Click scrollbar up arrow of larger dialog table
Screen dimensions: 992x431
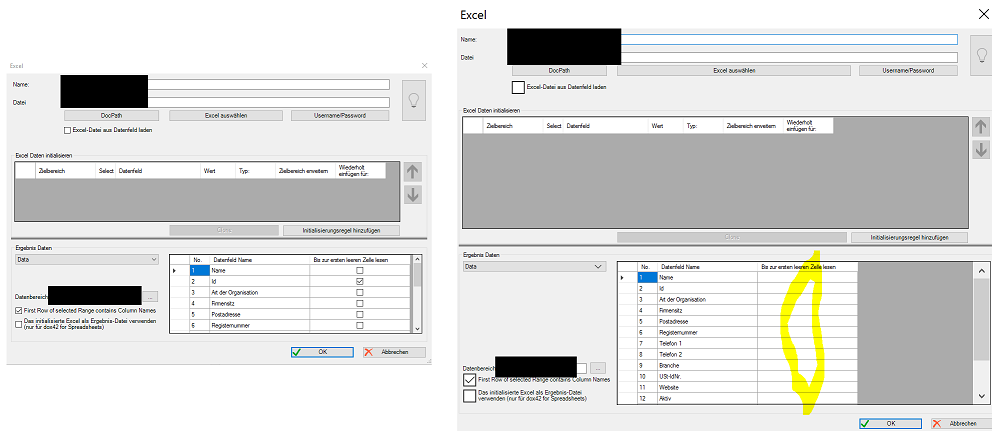(x=981, y=271)
